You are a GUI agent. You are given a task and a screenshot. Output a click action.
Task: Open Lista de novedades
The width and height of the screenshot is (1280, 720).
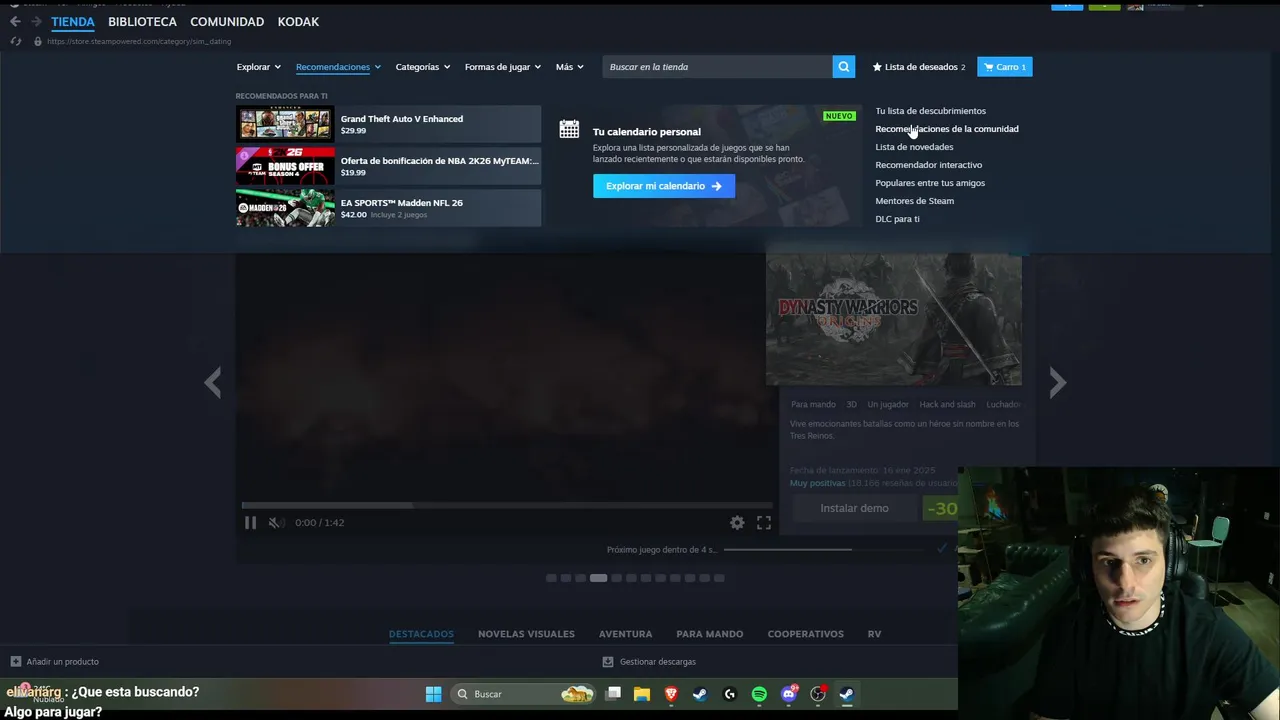click(x=914, y=147)
